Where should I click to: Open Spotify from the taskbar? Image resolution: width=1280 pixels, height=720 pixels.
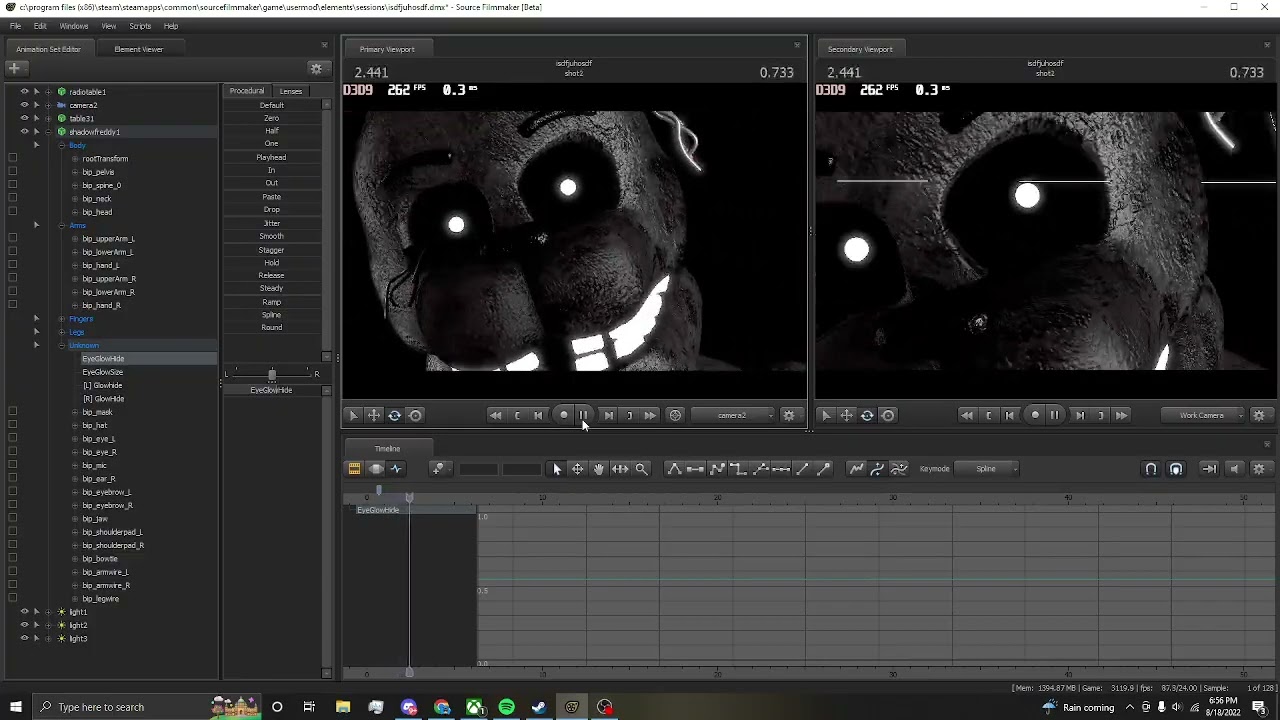[507, 707]
